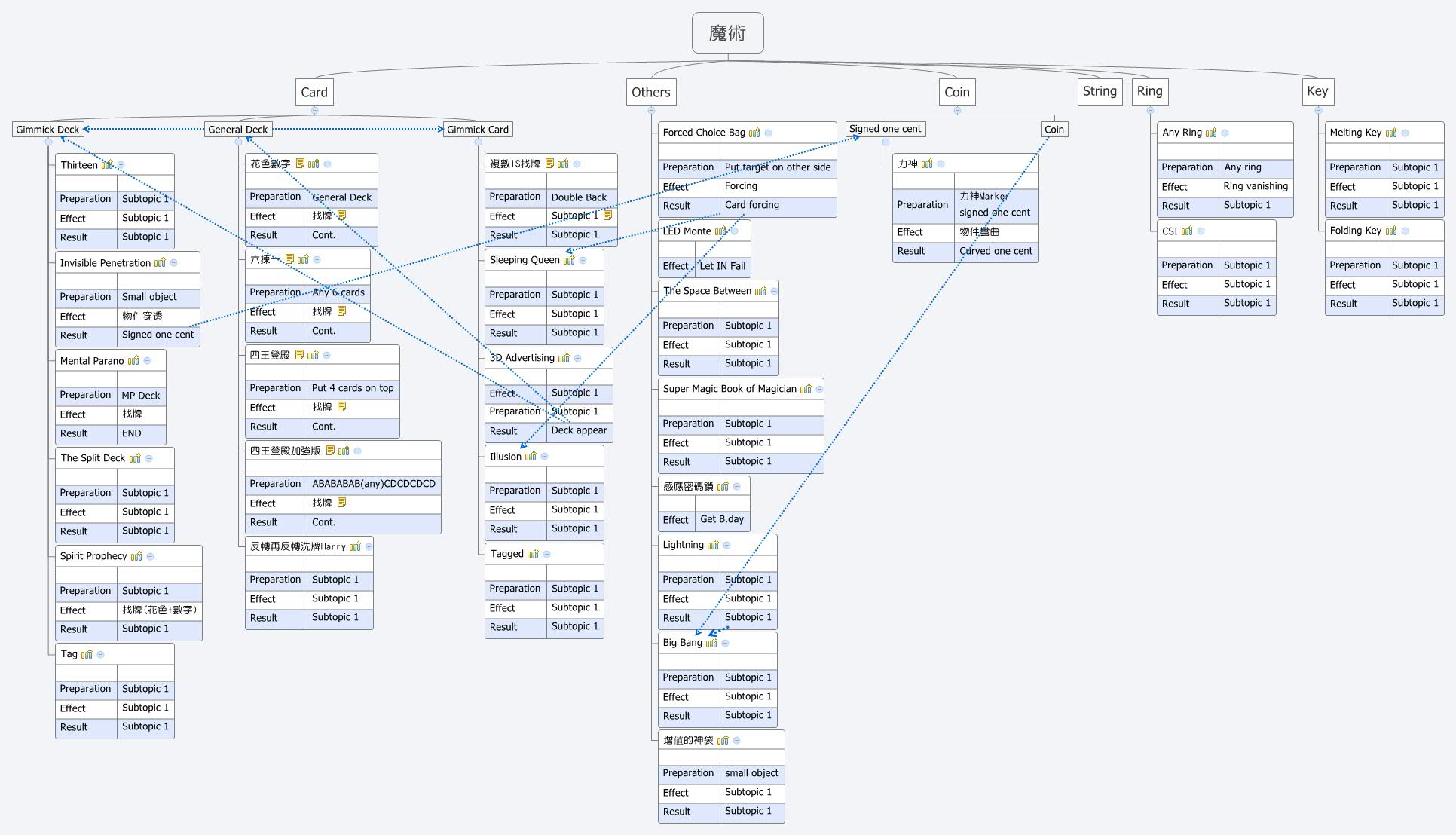Collapse the Any Ring topic
Viewport: 1456px width, 835px height.
1225,133
